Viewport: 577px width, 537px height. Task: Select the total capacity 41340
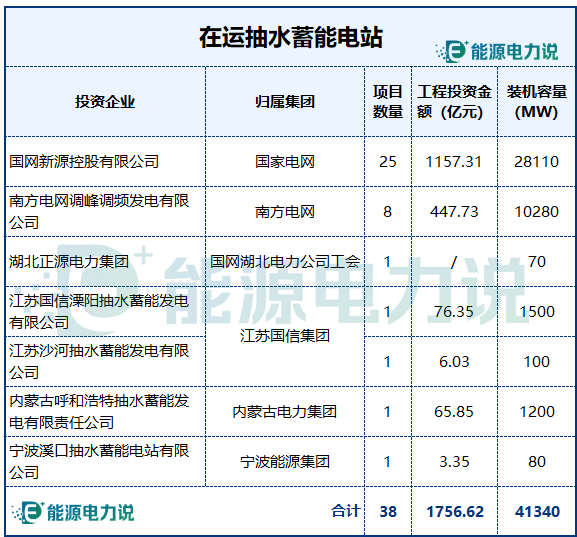(537, 512)
